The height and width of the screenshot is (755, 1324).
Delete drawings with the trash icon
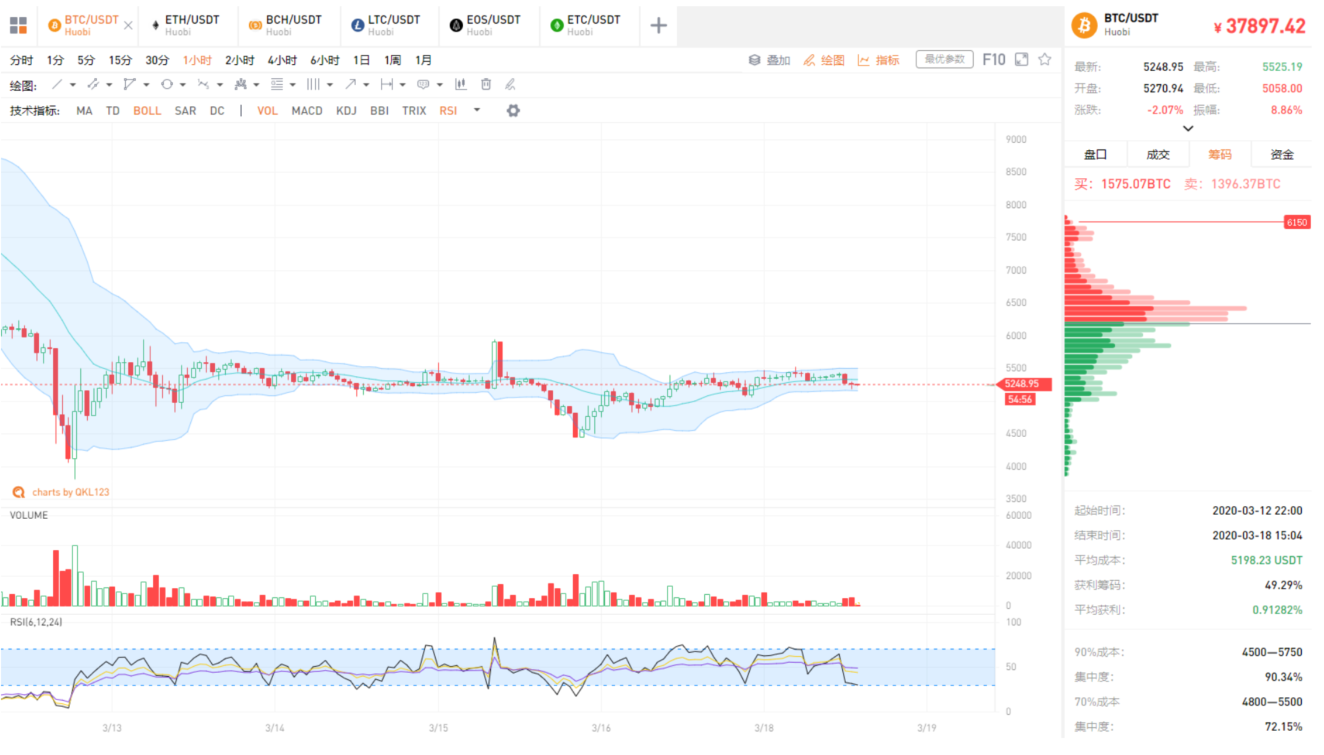click(486, 85)
